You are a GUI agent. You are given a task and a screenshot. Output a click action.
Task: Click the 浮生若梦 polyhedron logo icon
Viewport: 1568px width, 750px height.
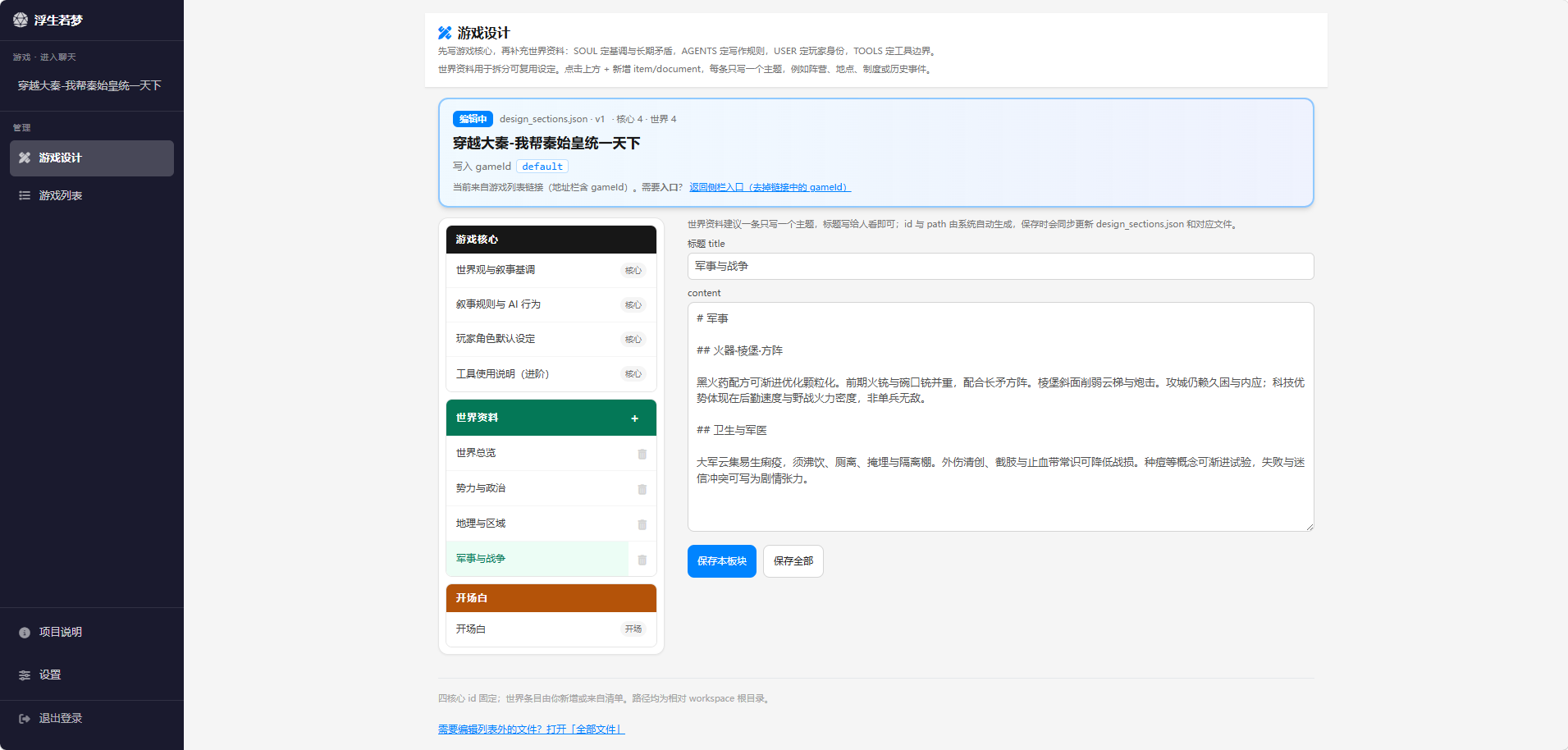coord(21,19)
